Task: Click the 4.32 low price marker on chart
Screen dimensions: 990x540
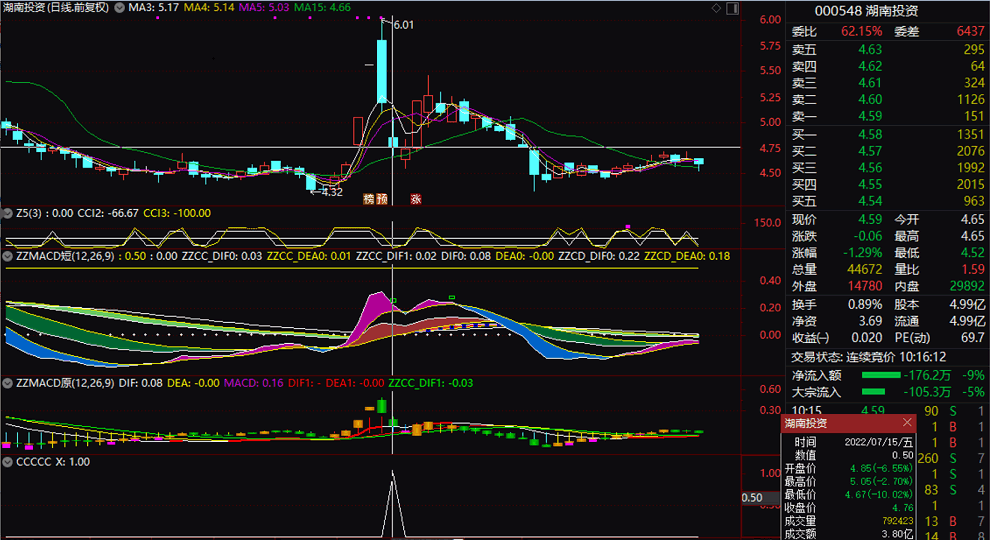Action: pyautogui.click(x=332, y=192)
